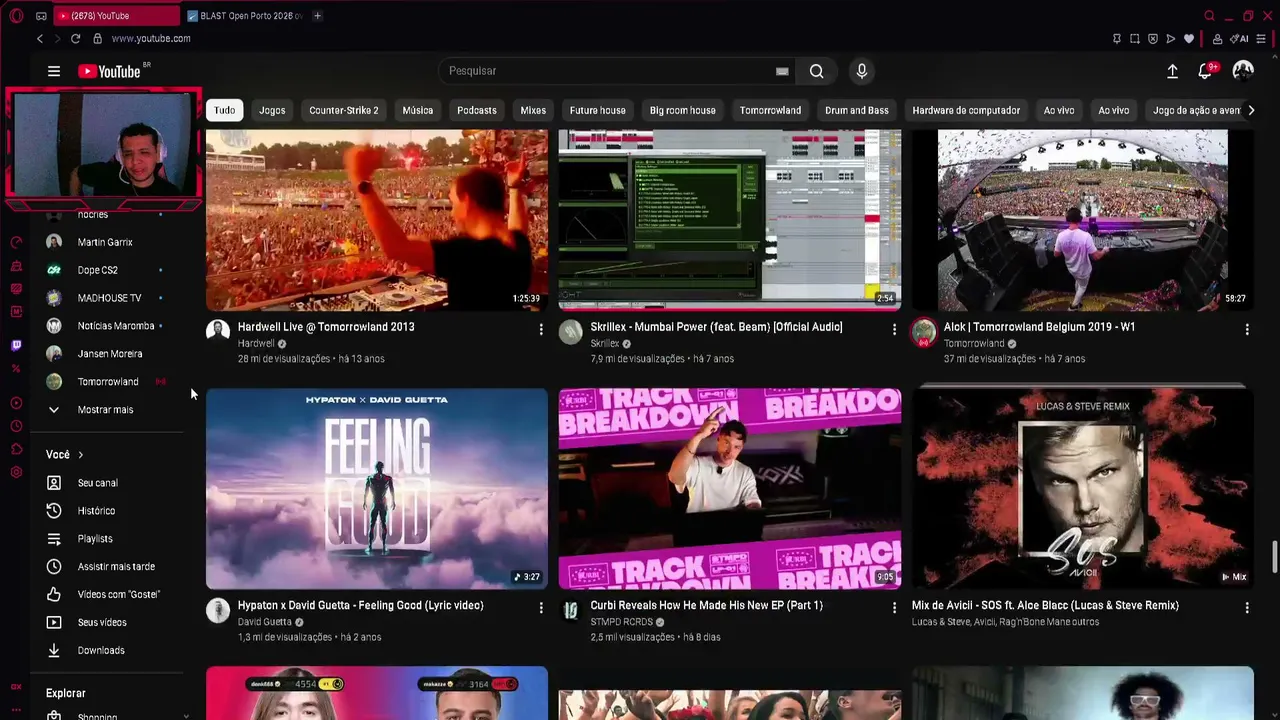Click the page vertical scrollbar thumb
Viewport: 1280px width, 720px height.
click(x=1274, y=557)
